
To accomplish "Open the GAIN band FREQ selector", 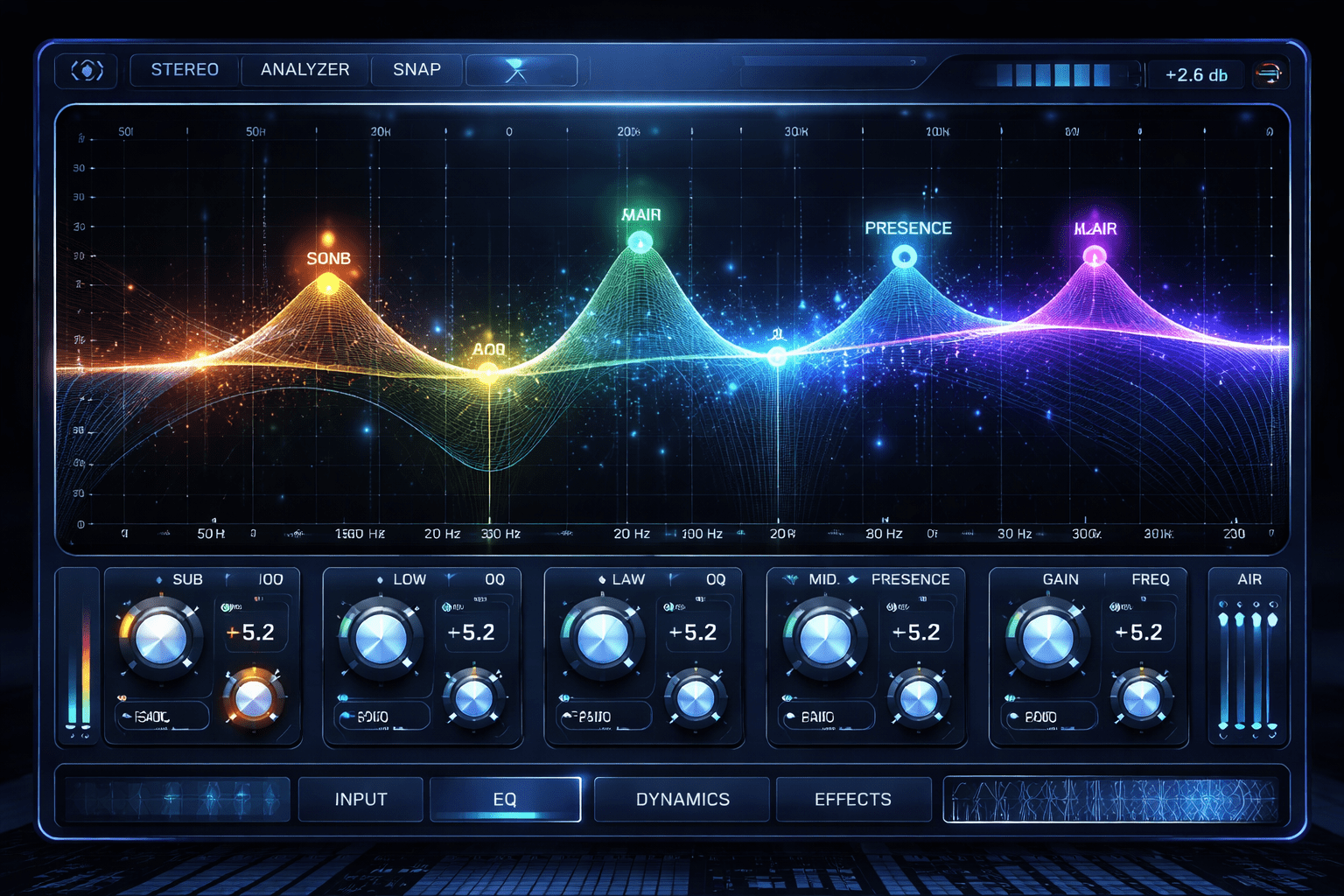I will pos(1048,716).
